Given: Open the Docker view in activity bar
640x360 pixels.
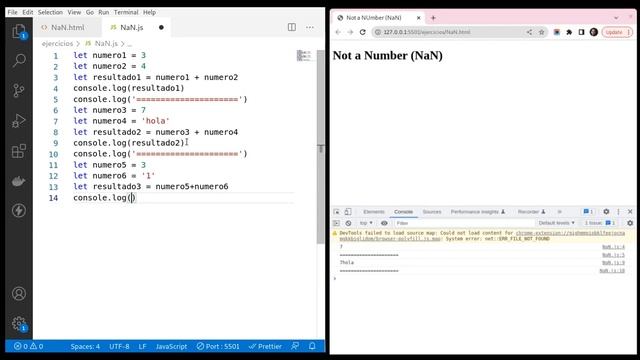Looking at the screenshot, I should pyautogui.click(x=19, y=181).
